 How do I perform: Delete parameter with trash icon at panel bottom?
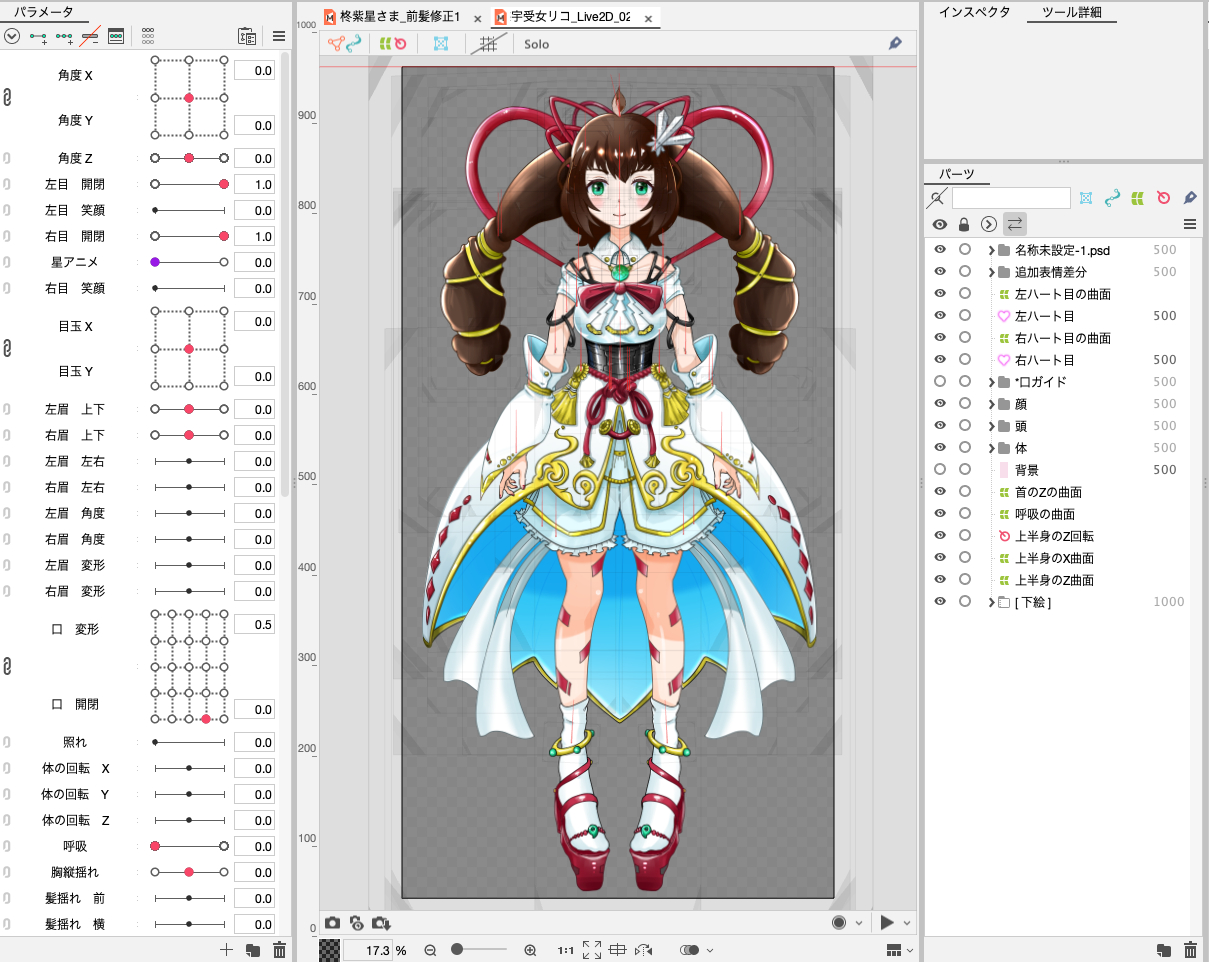point(279,950)
